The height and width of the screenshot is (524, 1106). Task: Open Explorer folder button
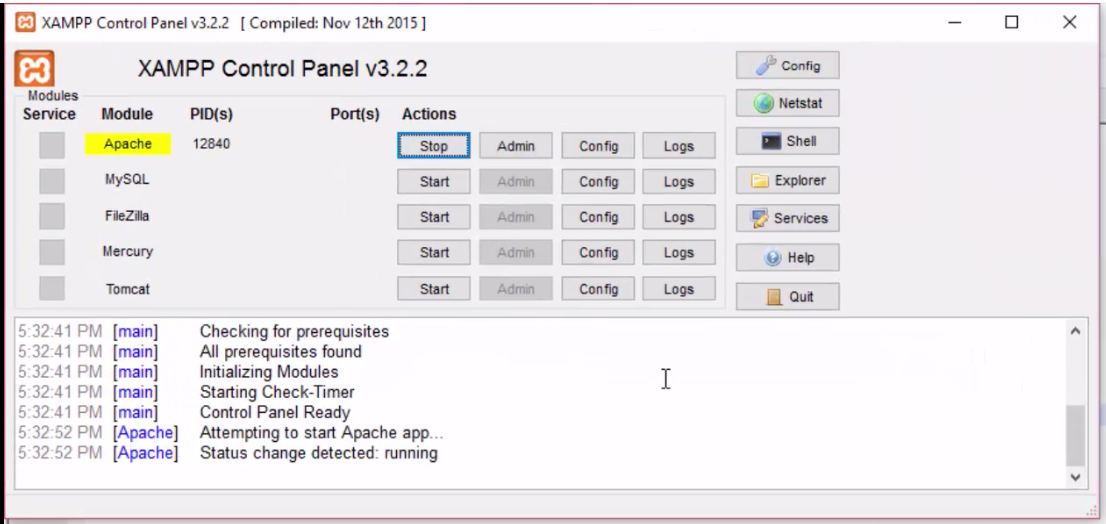pos(787,180)
